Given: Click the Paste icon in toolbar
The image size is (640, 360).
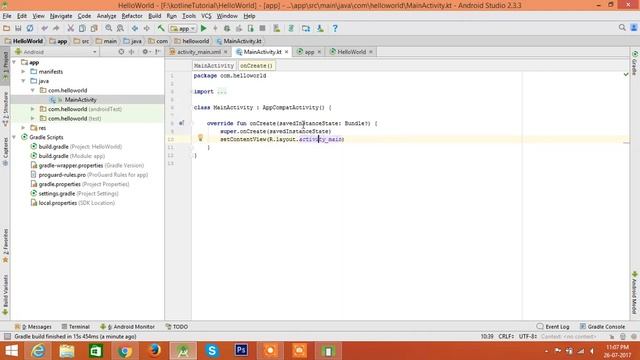Looking at the screenshot, I should pyautogui.click(x=94, y=28).
